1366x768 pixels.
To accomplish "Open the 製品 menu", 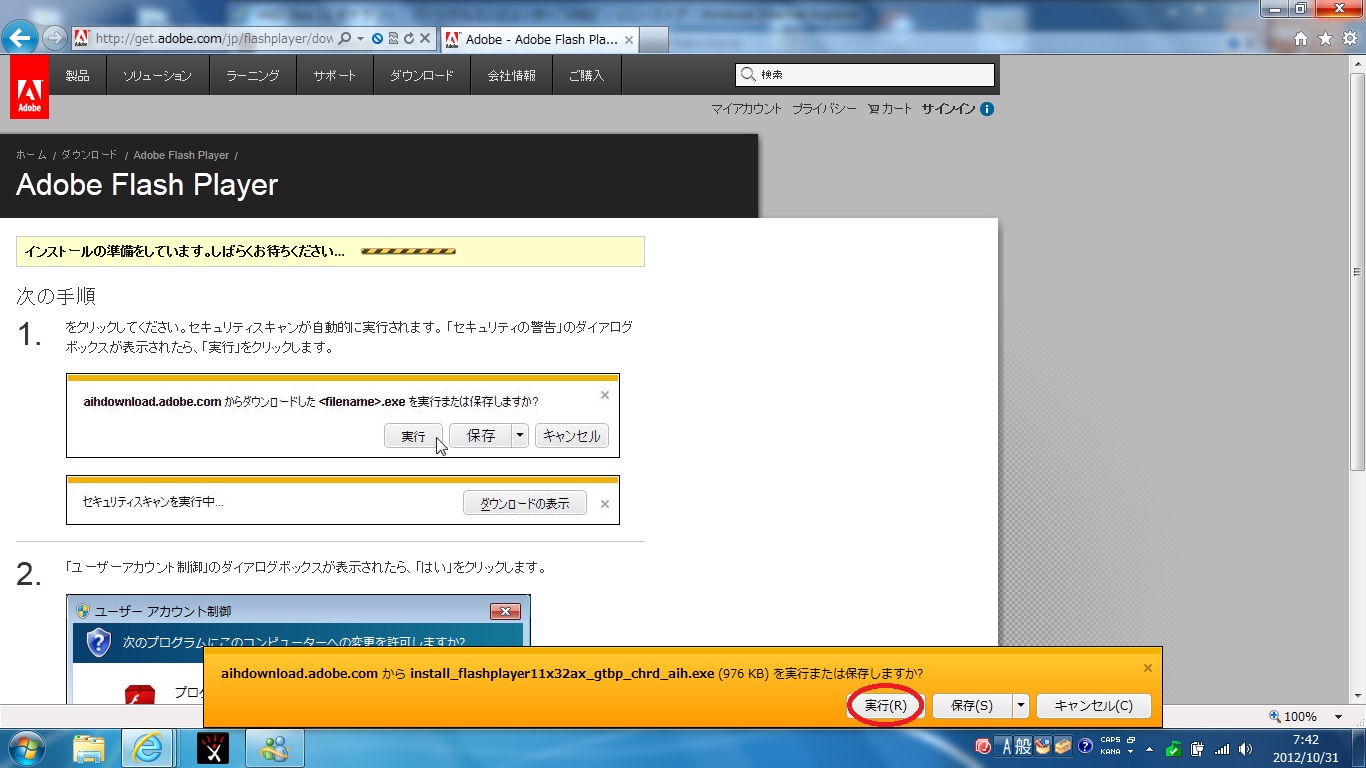I will coord(78,75).
